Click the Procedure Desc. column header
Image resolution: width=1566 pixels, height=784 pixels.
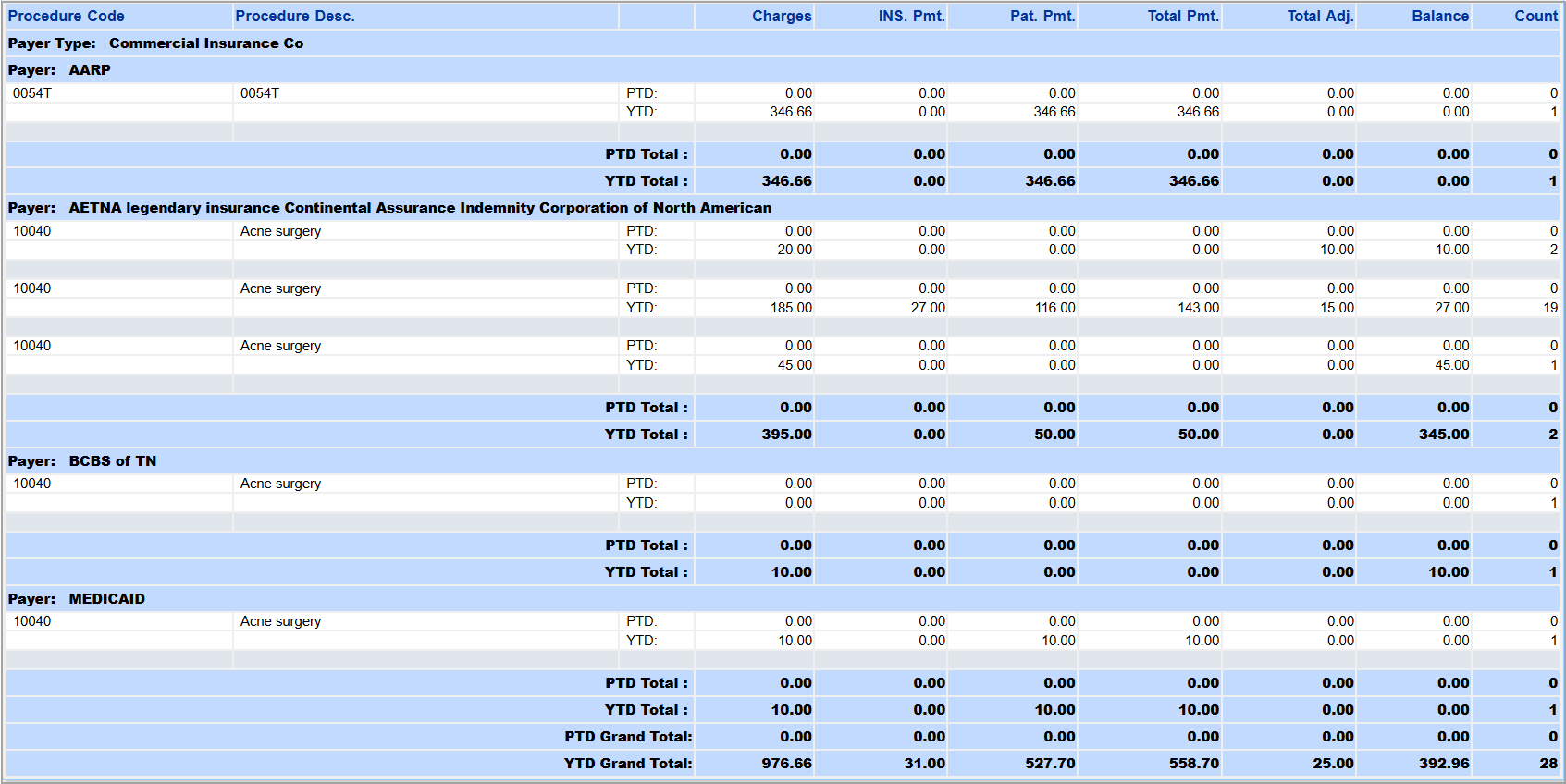coord(295,16)
